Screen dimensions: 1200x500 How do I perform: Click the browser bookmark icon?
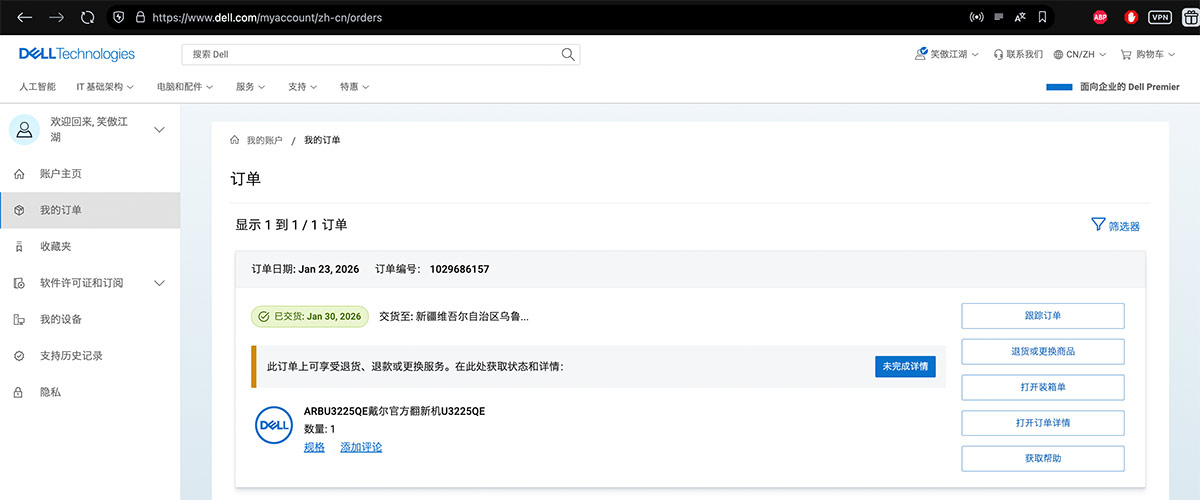pos(1042,17)
